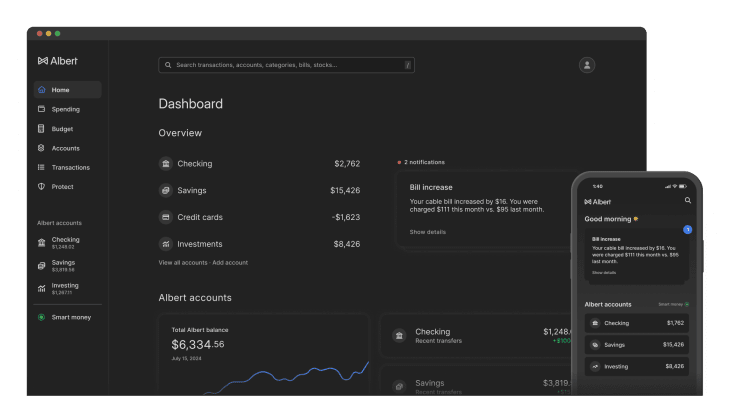Click phone Checking row icon

595,323
